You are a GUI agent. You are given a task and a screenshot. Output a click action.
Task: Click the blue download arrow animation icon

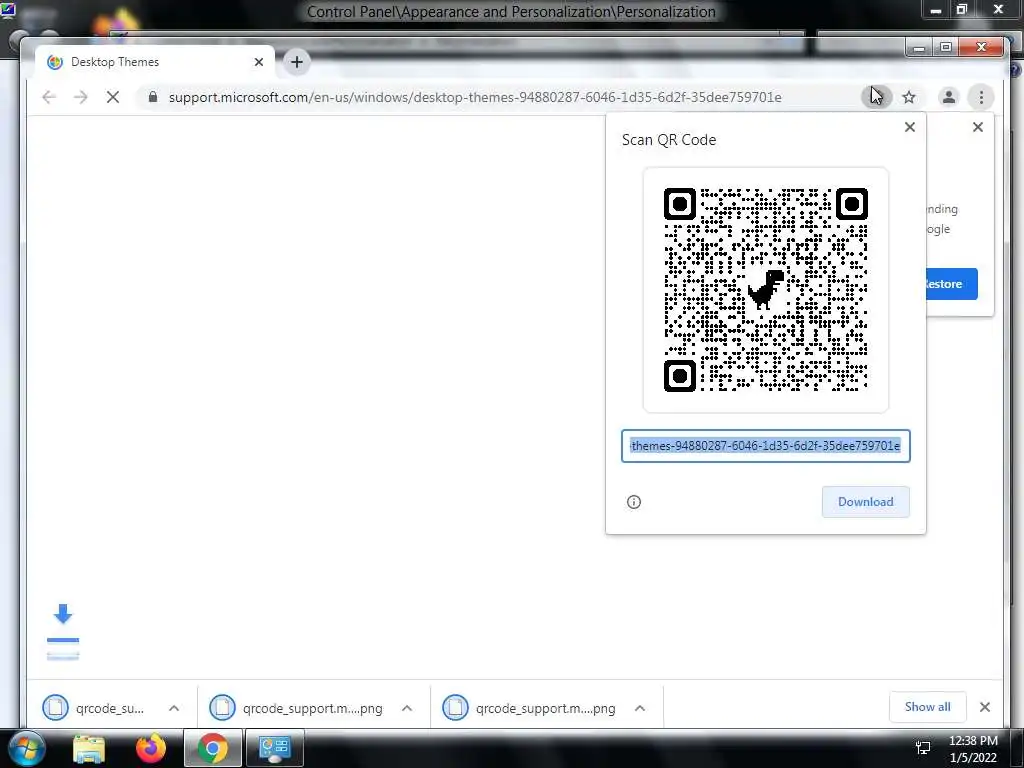point(63,632)
